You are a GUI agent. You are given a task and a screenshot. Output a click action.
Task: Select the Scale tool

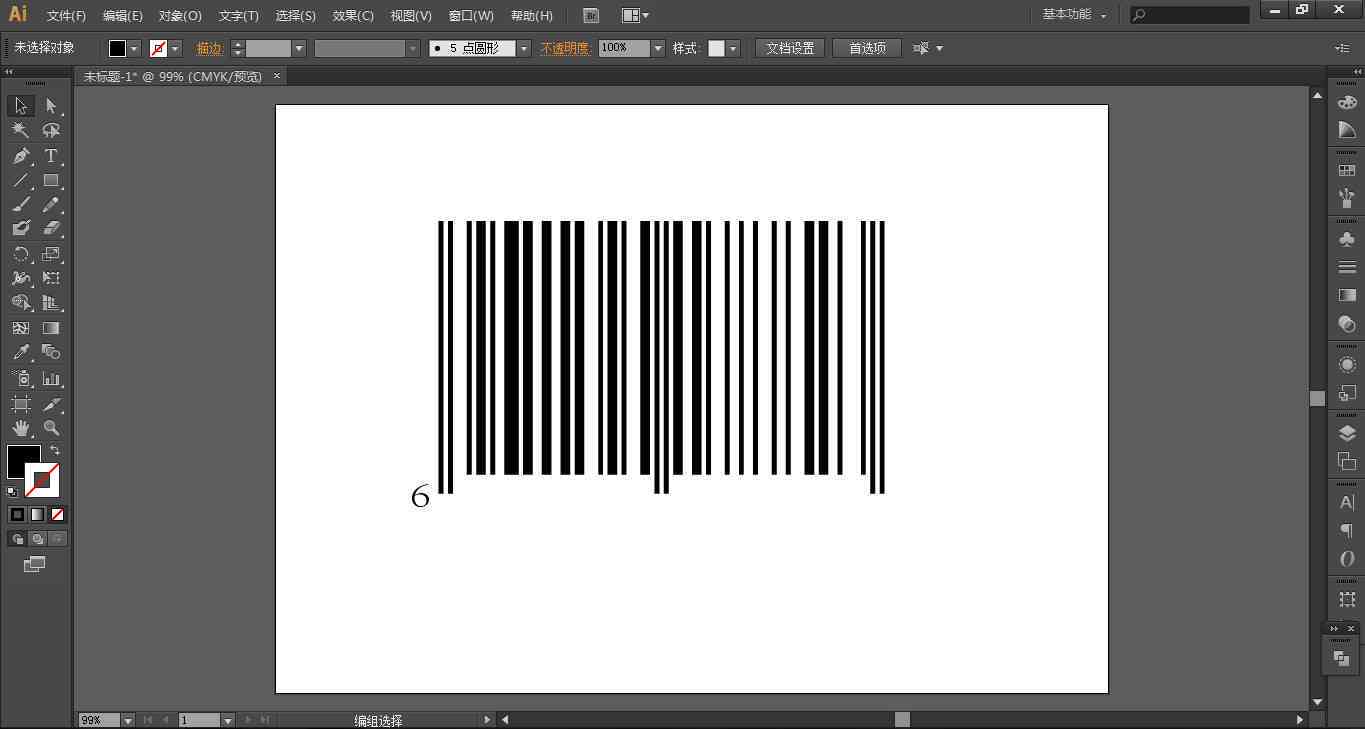[51, 254]
